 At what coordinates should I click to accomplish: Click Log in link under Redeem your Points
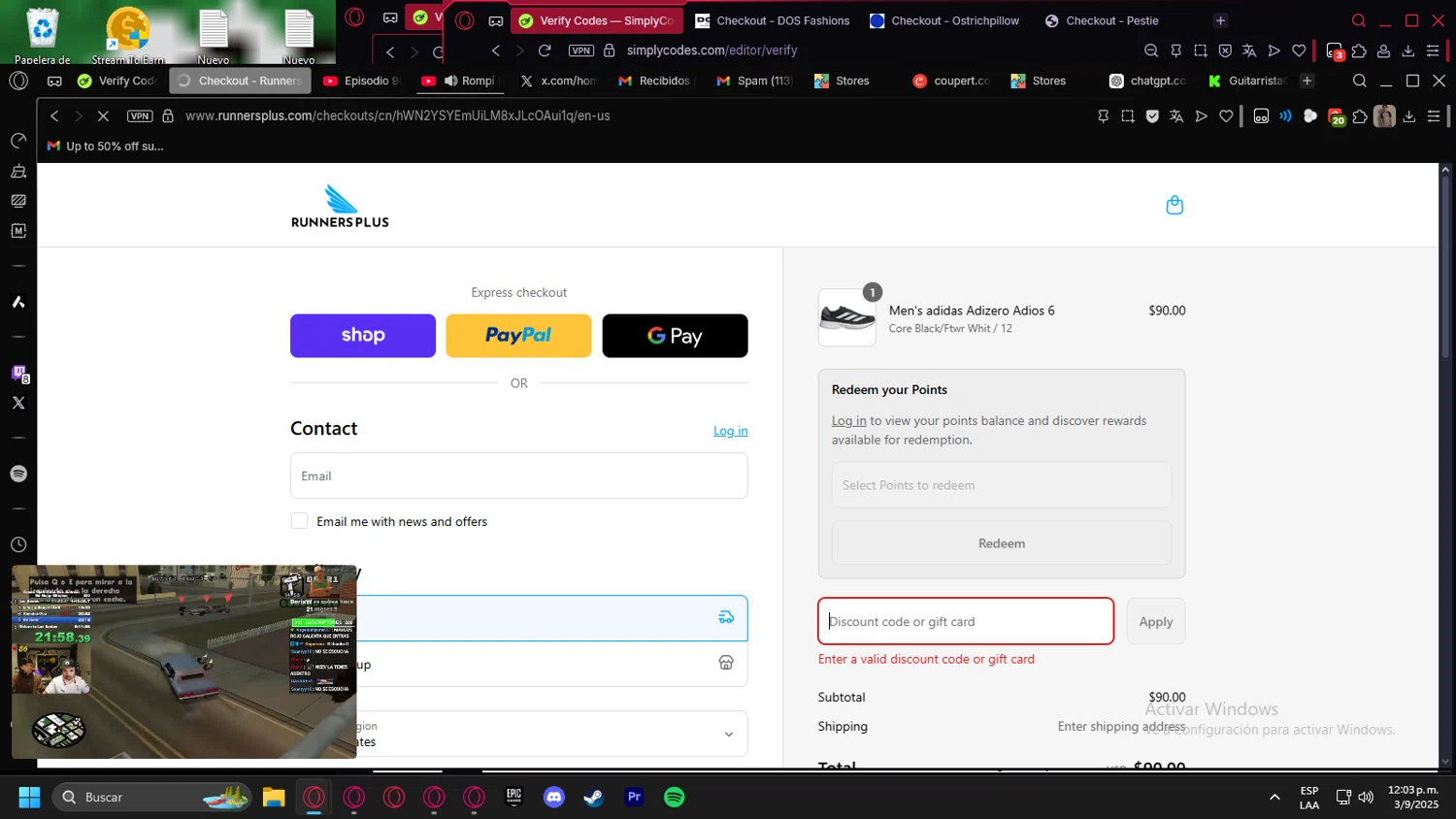pyautogui.click(x=848, y=420)
